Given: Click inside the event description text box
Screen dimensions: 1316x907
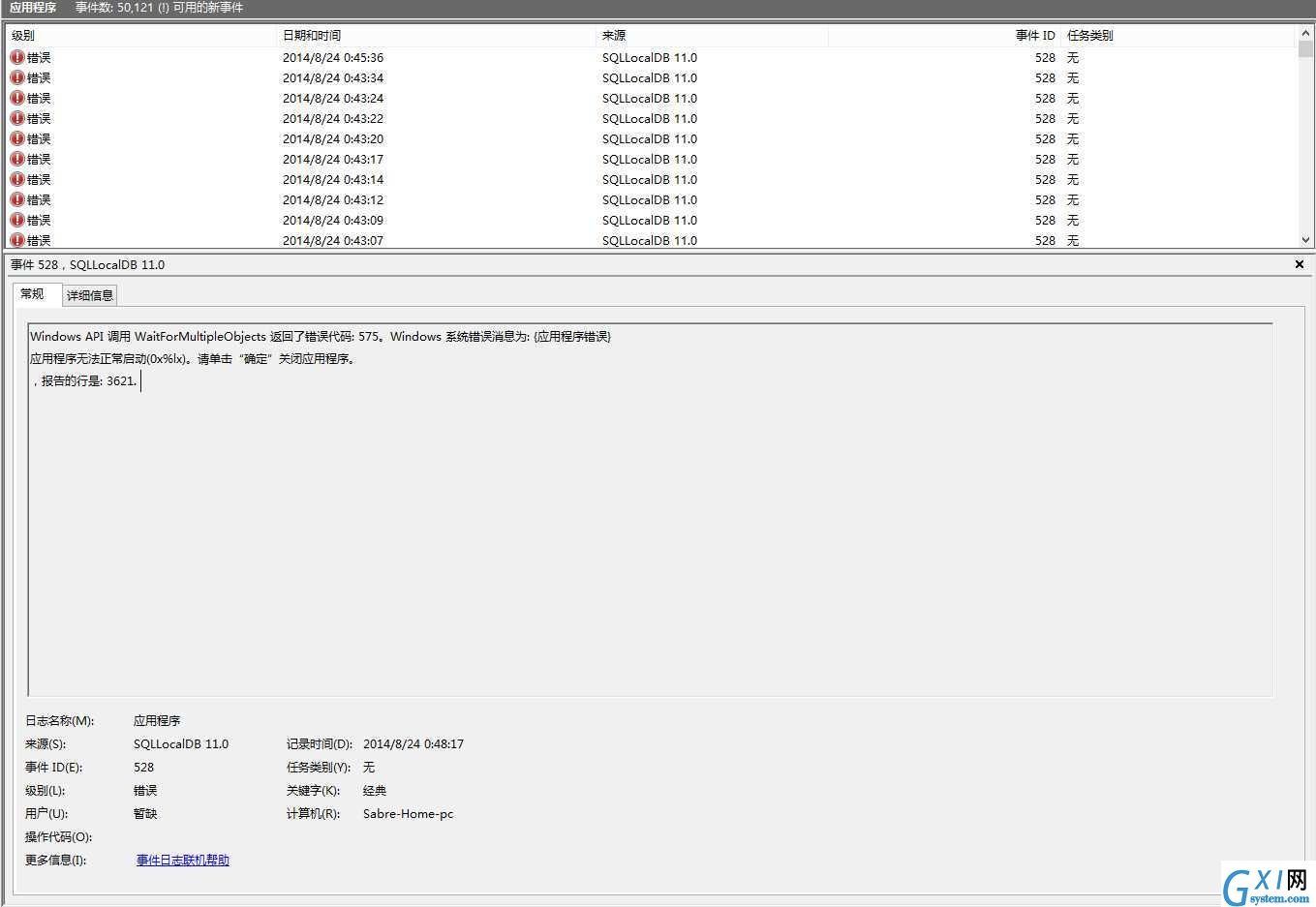Looking at the screenshot, I should [650, 509].
